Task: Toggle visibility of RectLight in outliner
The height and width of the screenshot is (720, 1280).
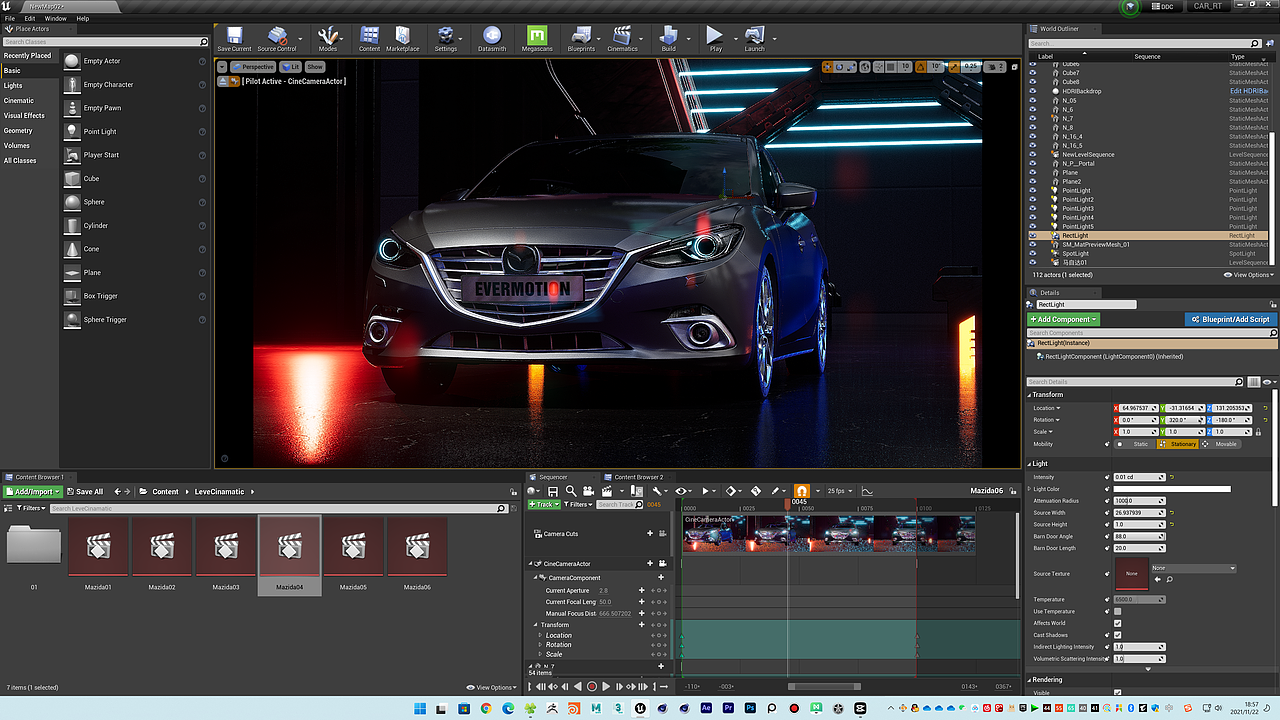Action: point(1033,236)
